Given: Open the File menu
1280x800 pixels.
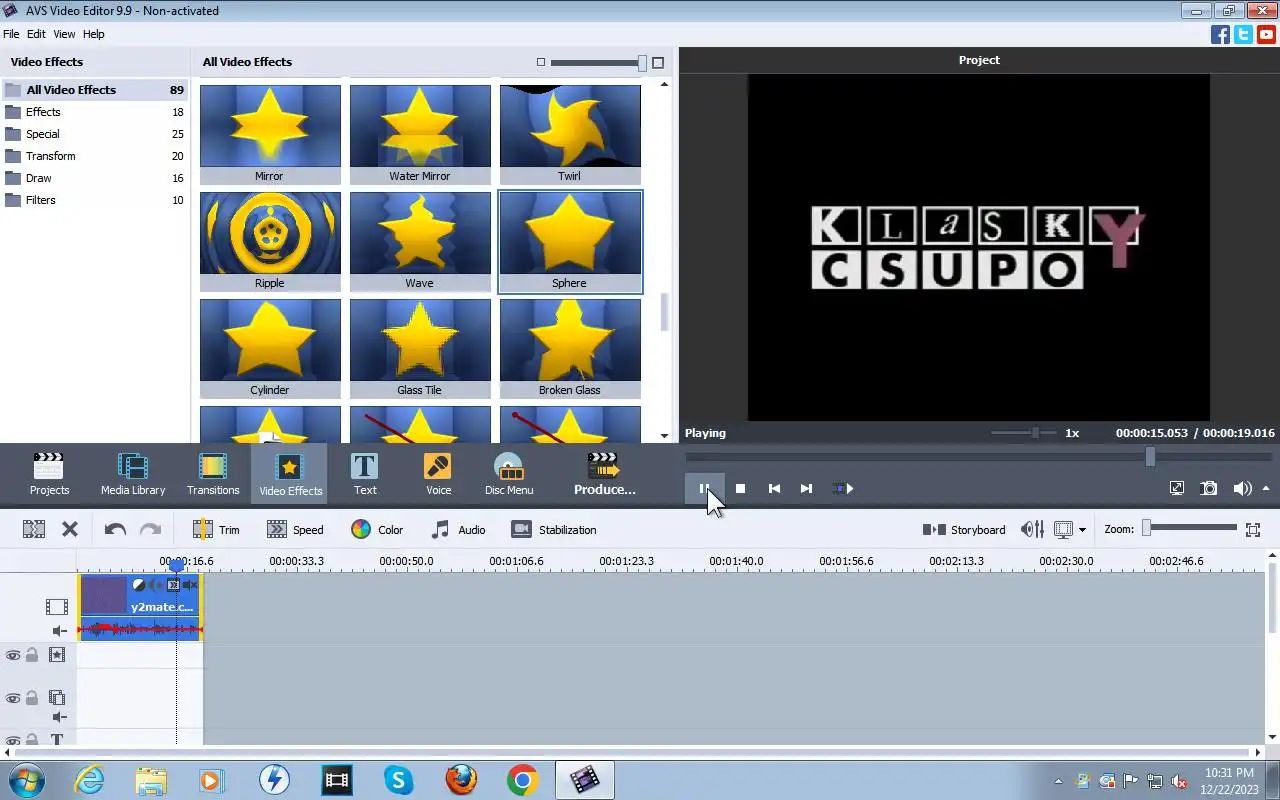Looking at the screenshot, I should click(x=11, y=34).
